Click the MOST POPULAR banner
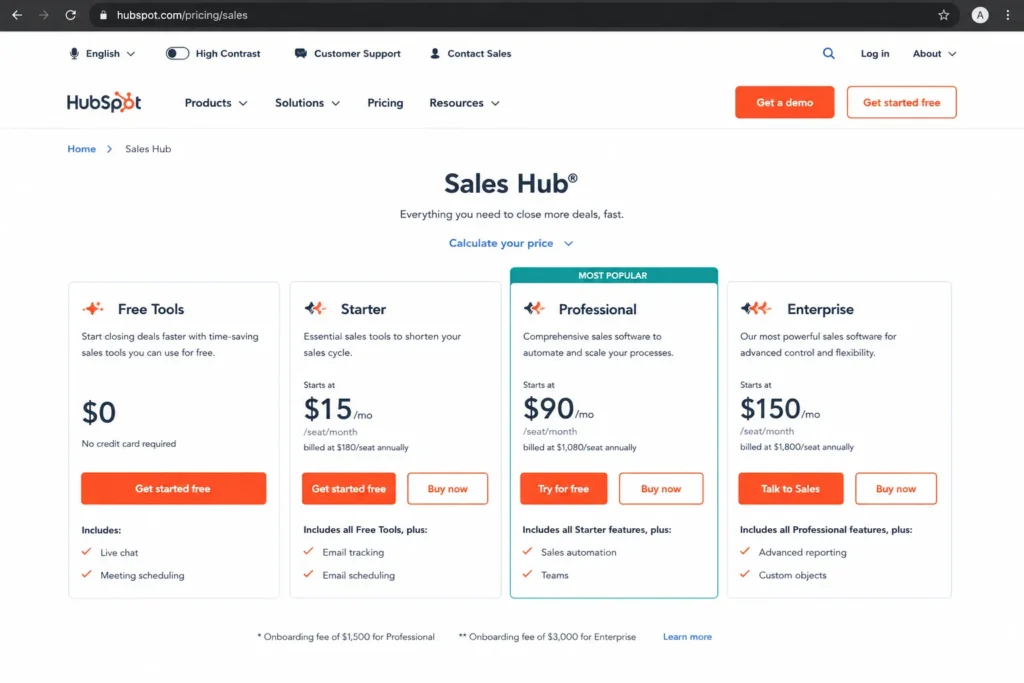Viewport: 1024px width, 683px height. tap(613, 275)
